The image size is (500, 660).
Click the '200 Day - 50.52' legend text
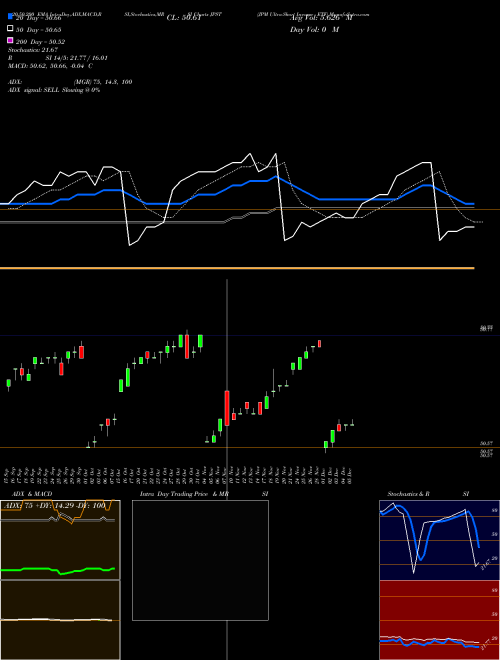(x=40, y=41)
